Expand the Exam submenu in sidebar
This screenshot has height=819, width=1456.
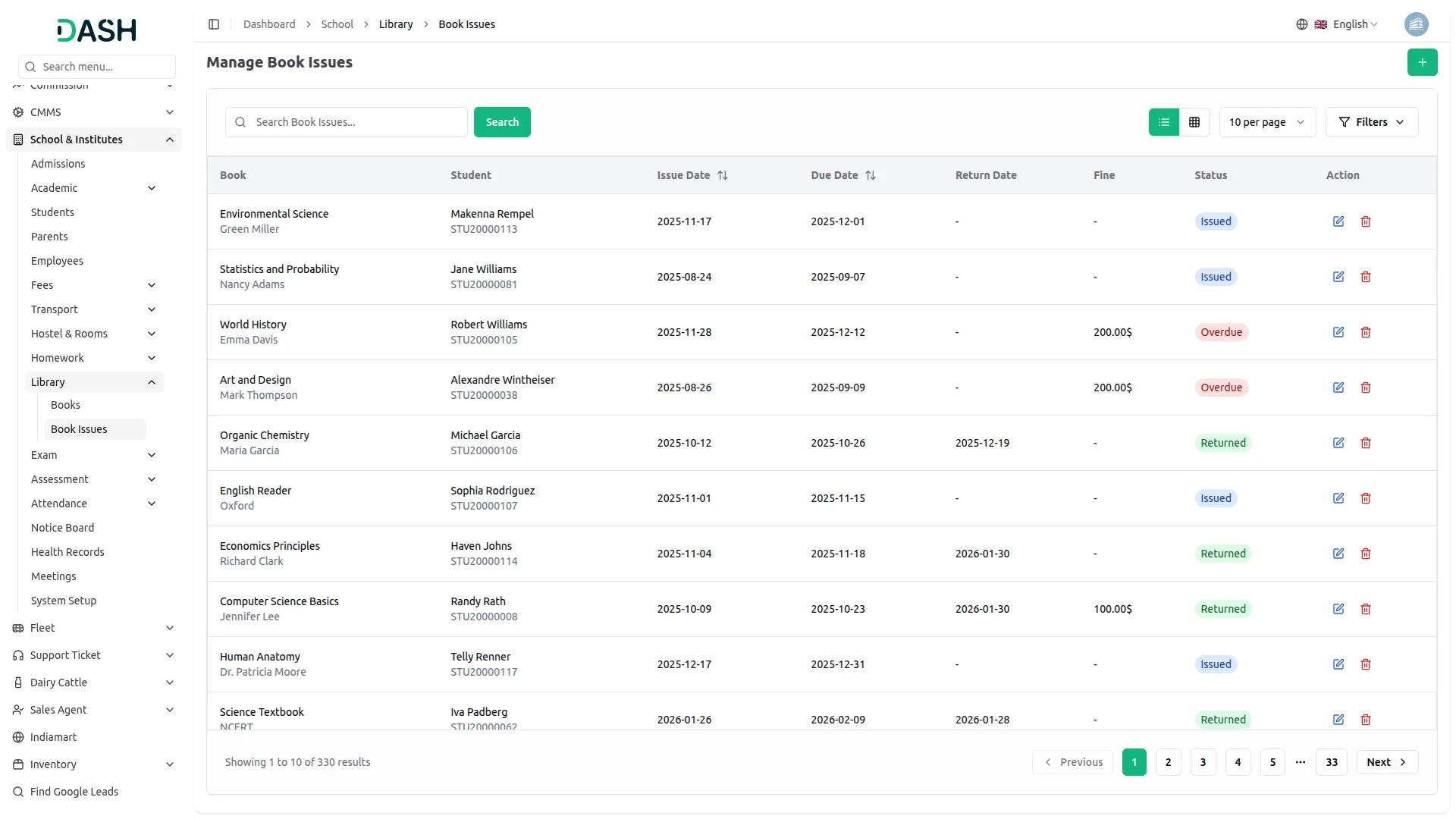coord(93,455)
